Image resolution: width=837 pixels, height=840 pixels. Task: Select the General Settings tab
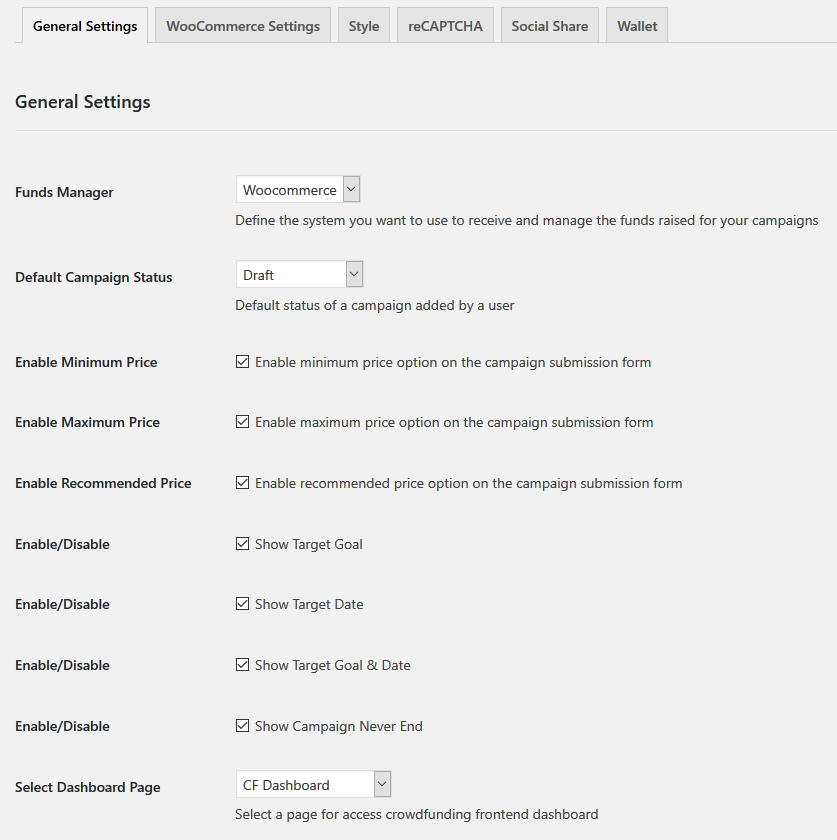tap(84, 26)
